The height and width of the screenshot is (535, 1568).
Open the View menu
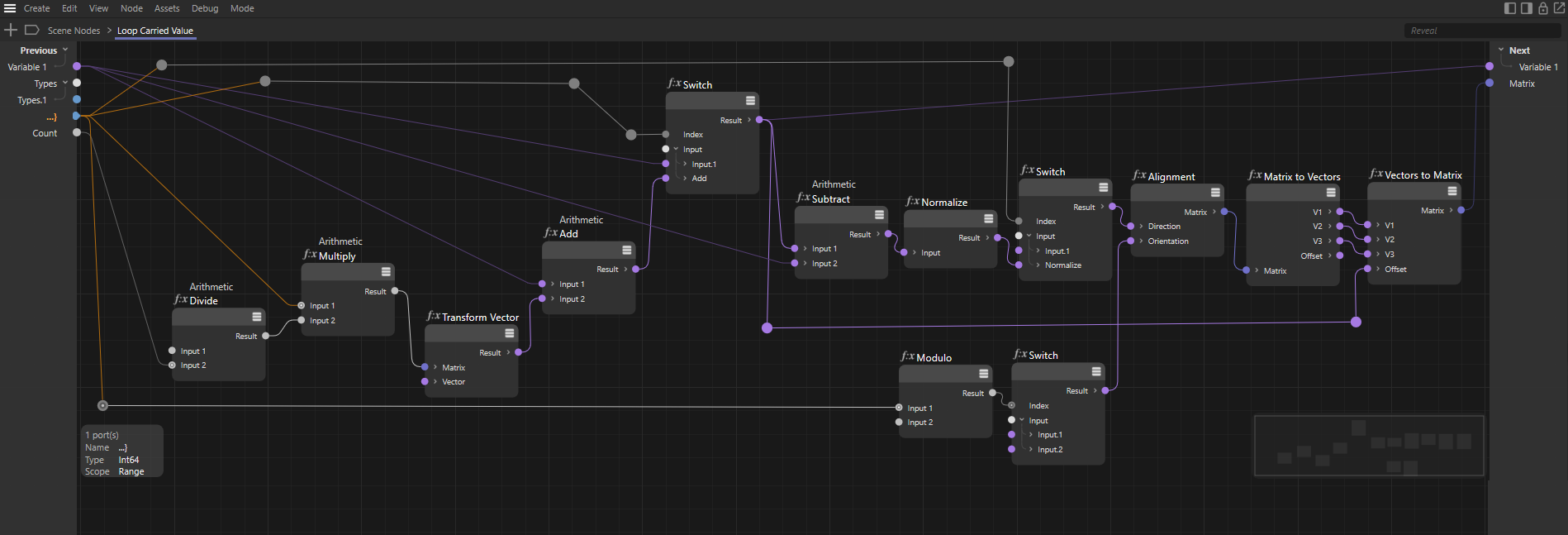(x=98, y=8)
